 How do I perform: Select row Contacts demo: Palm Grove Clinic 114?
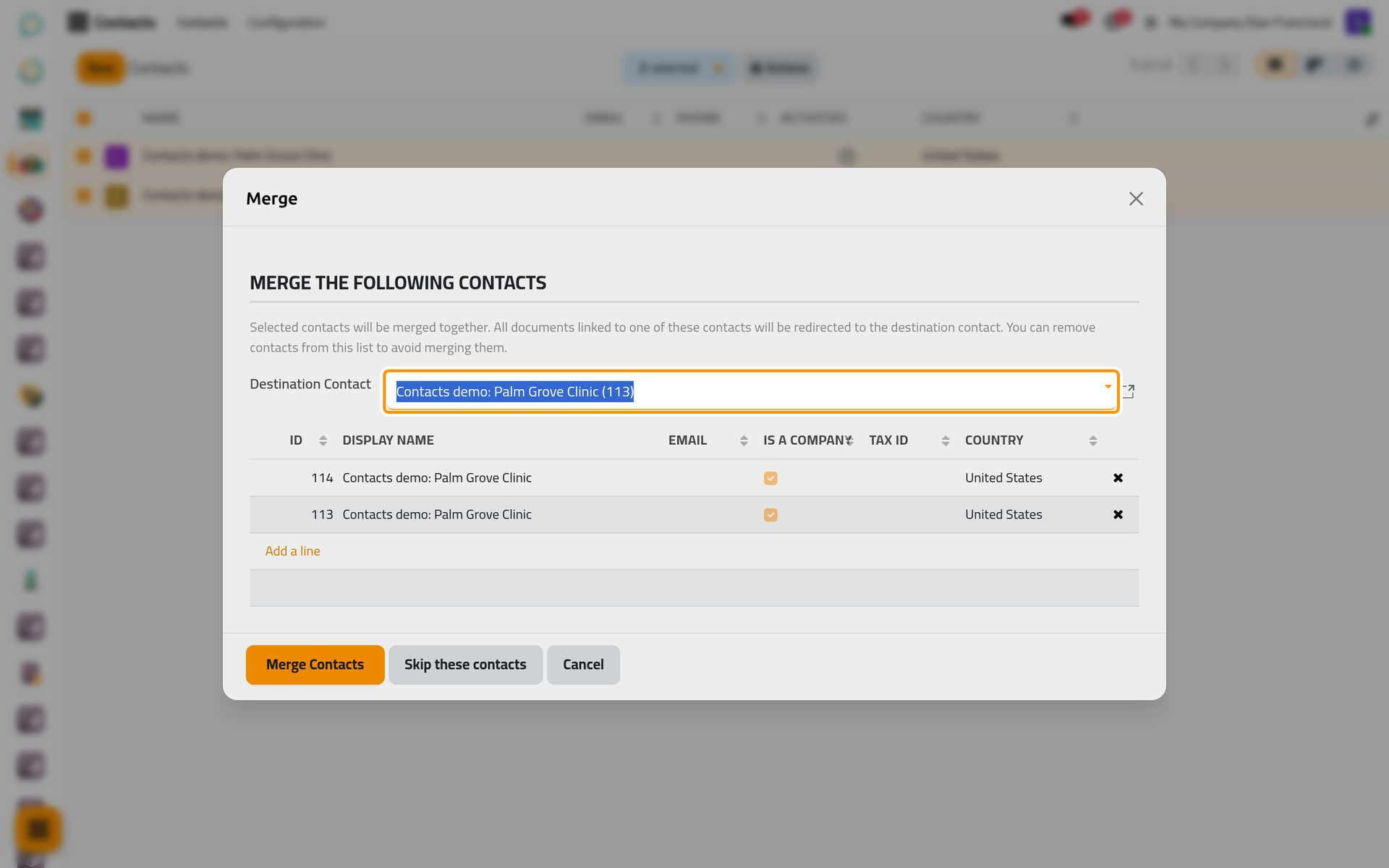pyautogui.click(x=694, y=478)
